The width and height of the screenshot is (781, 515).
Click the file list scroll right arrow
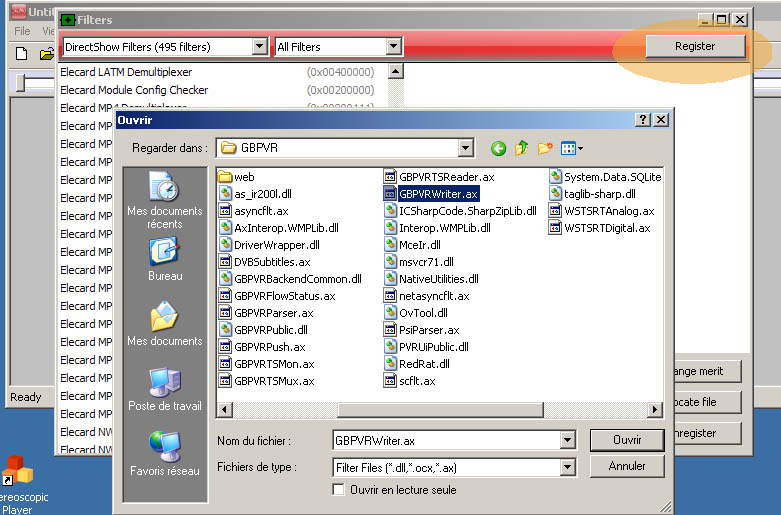click(x=654, y=410)
